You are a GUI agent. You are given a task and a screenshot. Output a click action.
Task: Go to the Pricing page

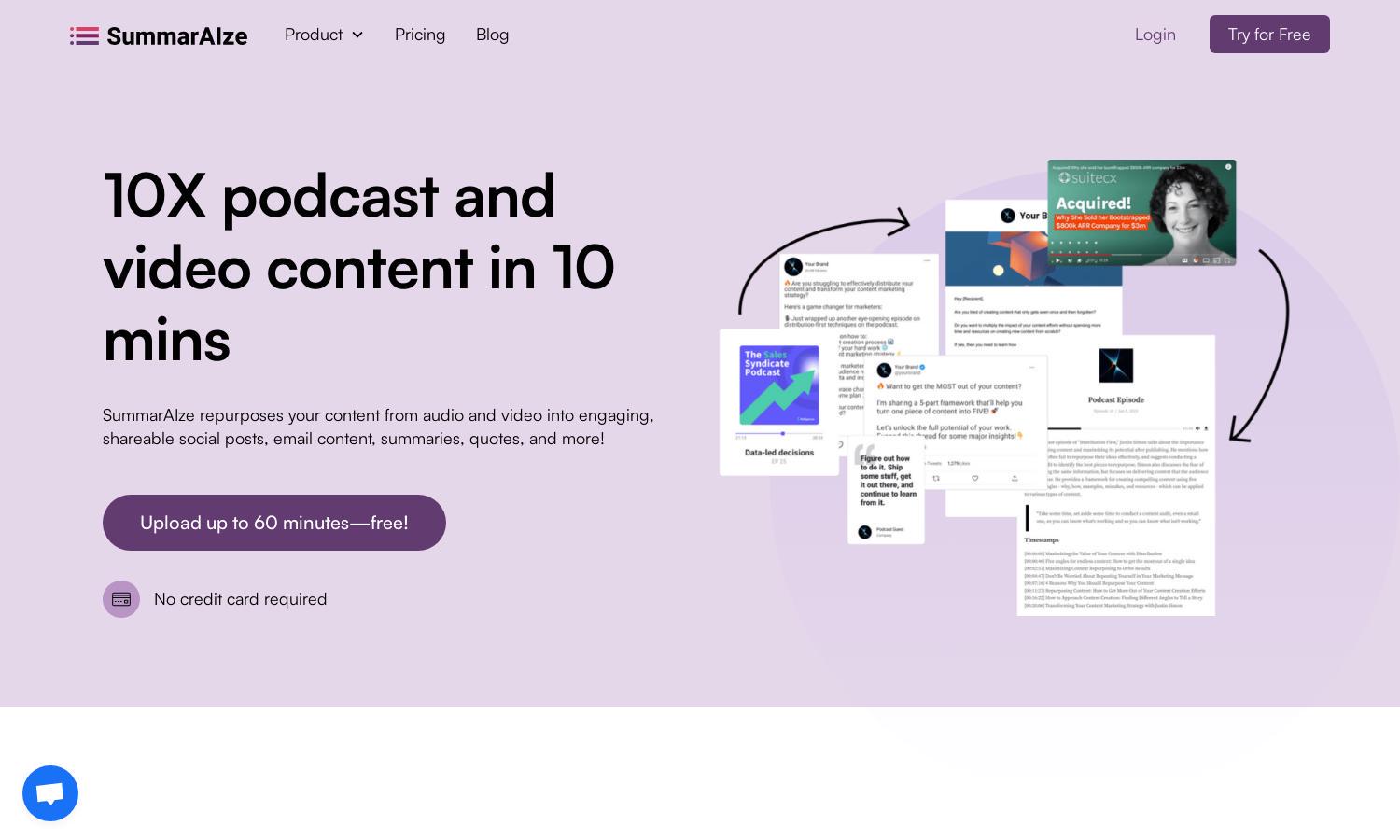(420, 35)
